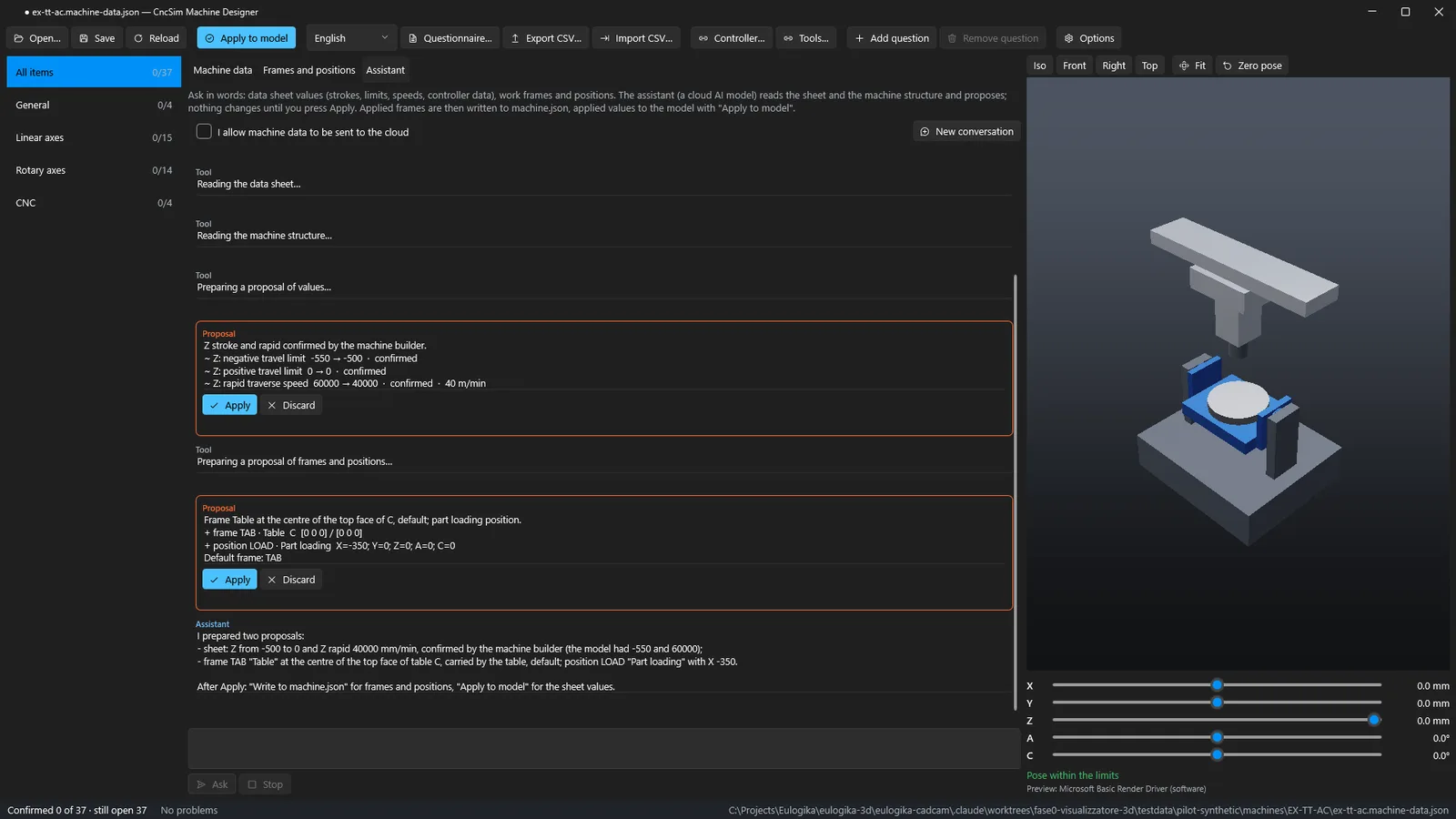The height and width of the screenshot is (819, 1456).
Task: Reset machine to Zero pose
Action: 1252,66
